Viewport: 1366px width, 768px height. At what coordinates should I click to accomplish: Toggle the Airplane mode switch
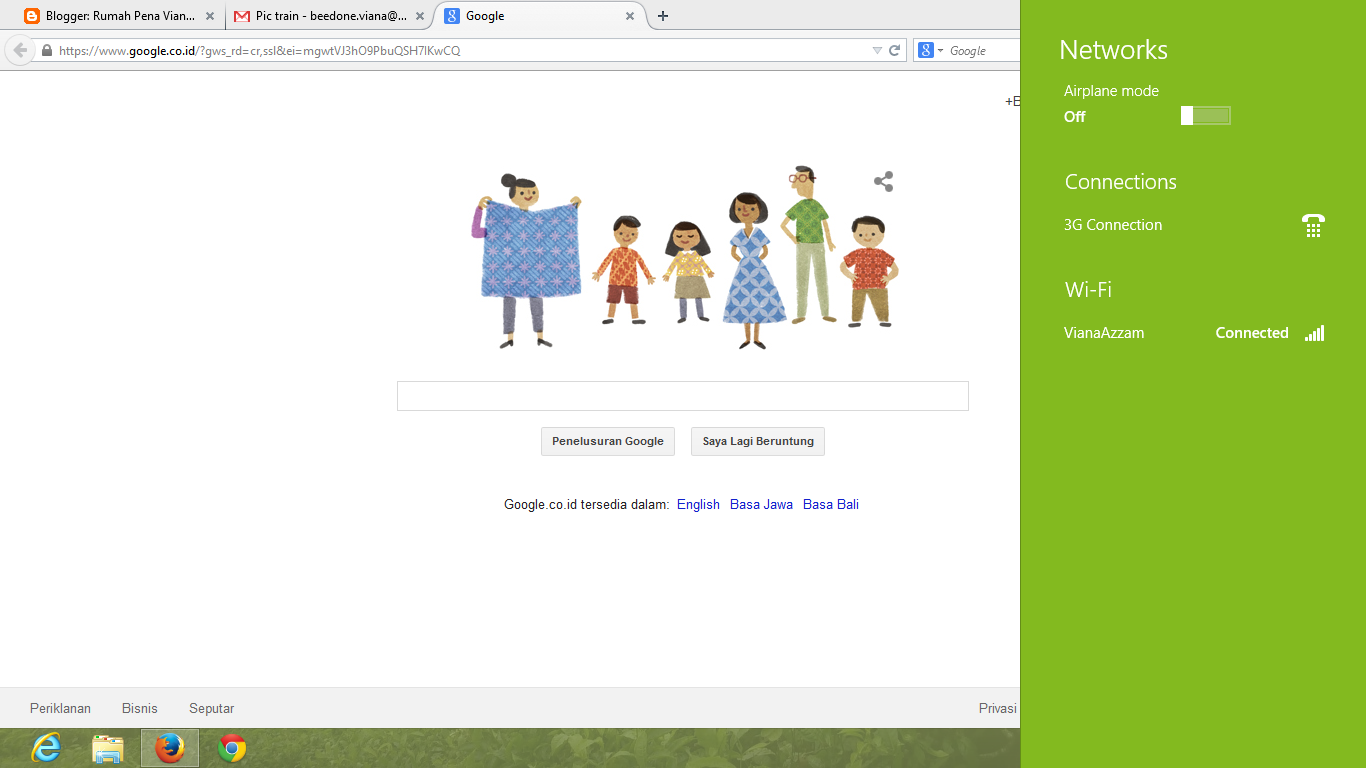(1205, 116)
